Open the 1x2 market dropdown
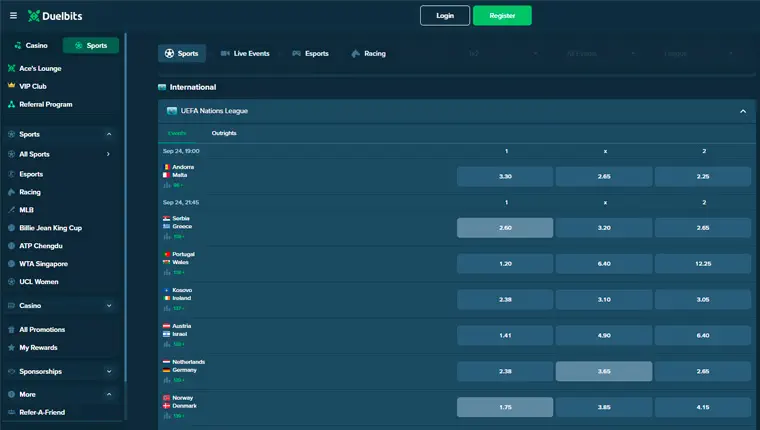760x430 pixels. pyautogui.click(x=503, y=53)
